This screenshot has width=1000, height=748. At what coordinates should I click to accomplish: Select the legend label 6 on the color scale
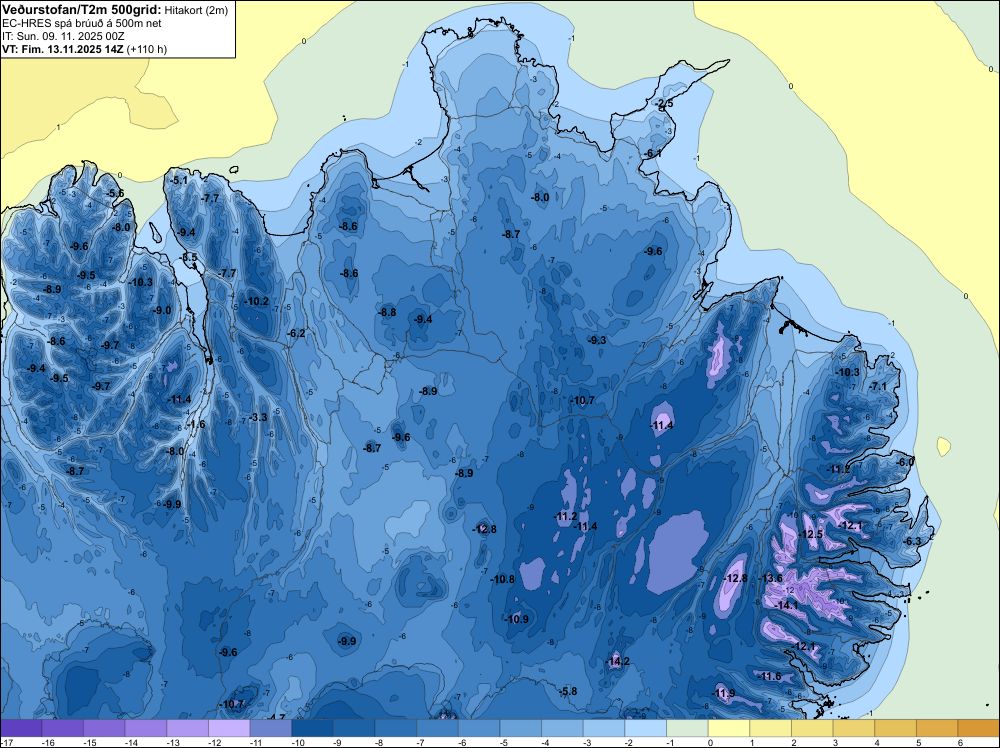pos(960,742)
